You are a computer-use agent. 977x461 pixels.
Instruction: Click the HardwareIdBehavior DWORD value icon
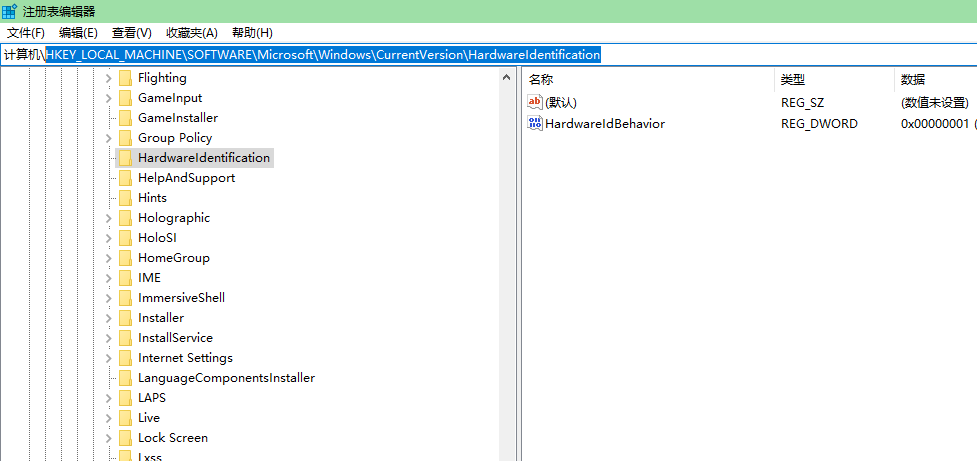534,124
